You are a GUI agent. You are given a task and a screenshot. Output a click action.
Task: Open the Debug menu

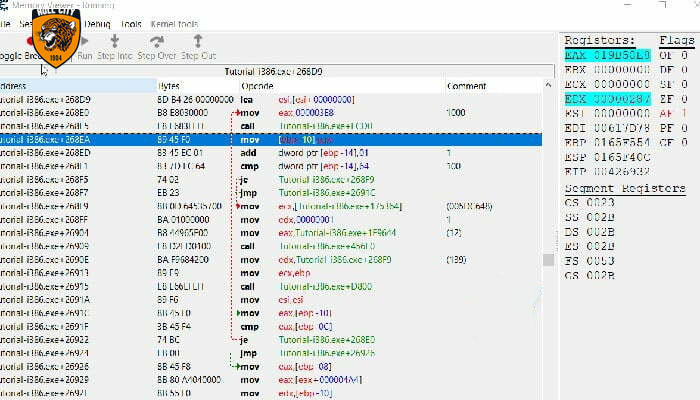pyautogui.click(x=98, y=20)
